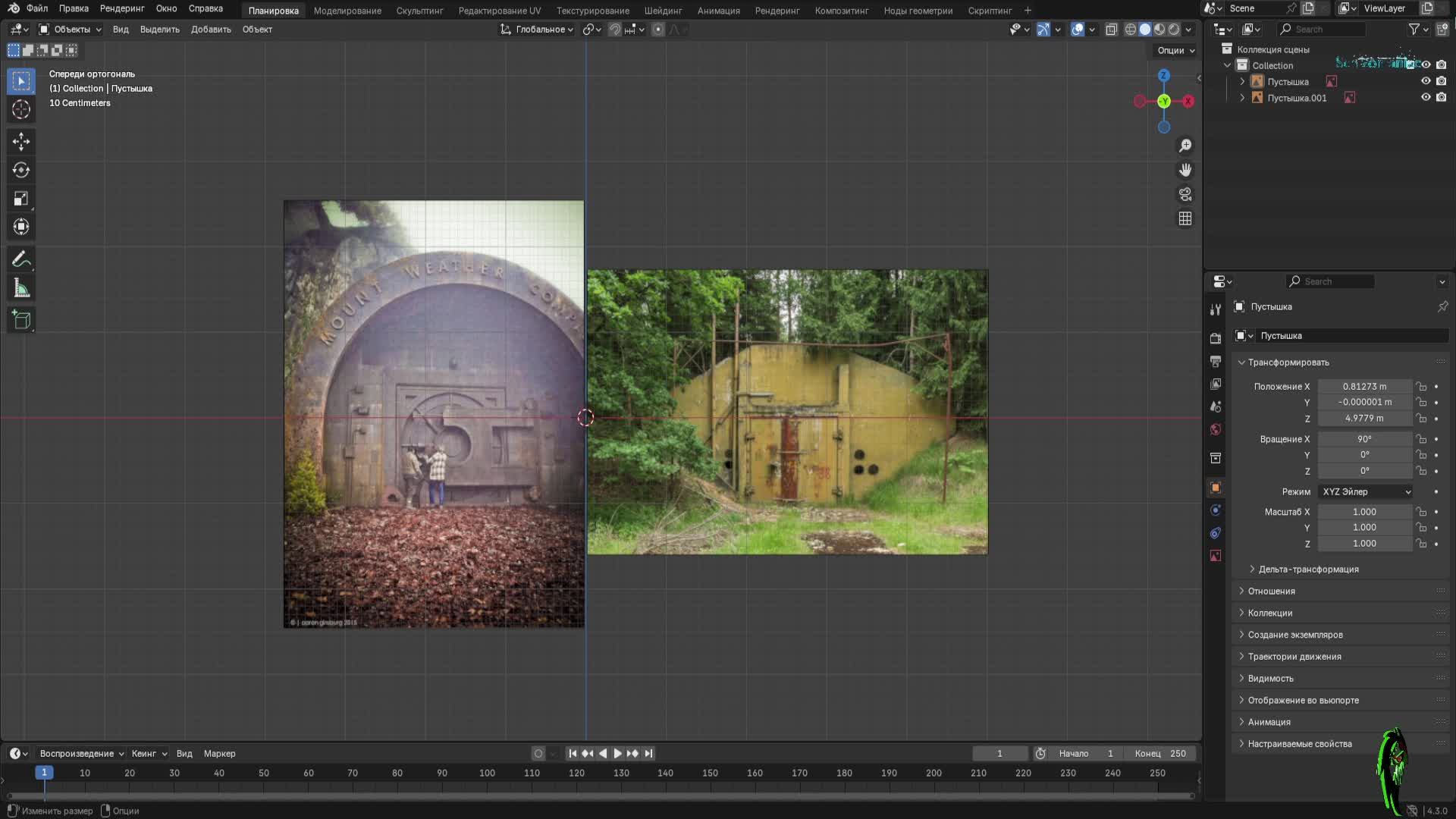Select the Rotate tool
Screen dimensions: 1456x819
pos(21,170)
